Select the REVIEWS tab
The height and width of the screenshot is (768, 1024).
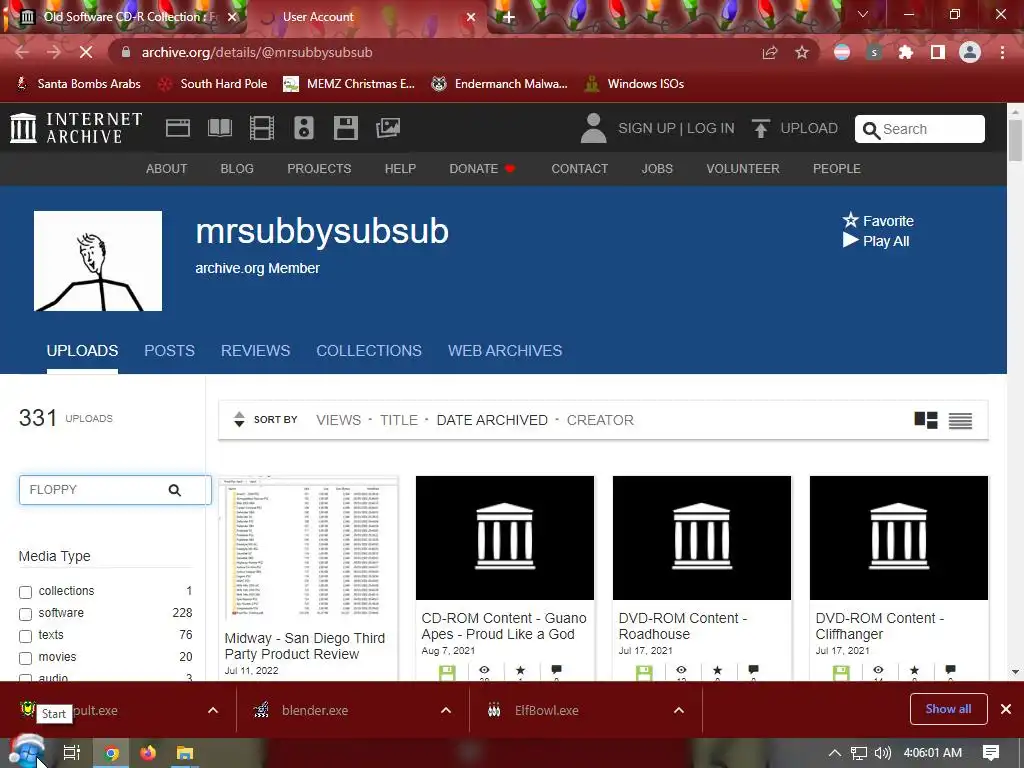click(255, 351)
